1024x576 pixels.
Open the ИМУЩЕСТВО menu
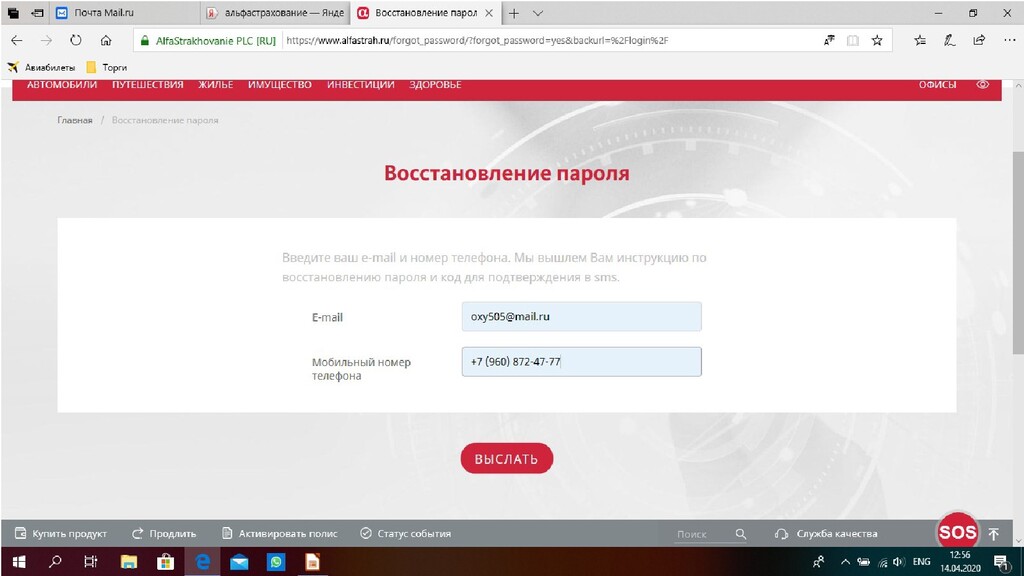click(280, 85)
